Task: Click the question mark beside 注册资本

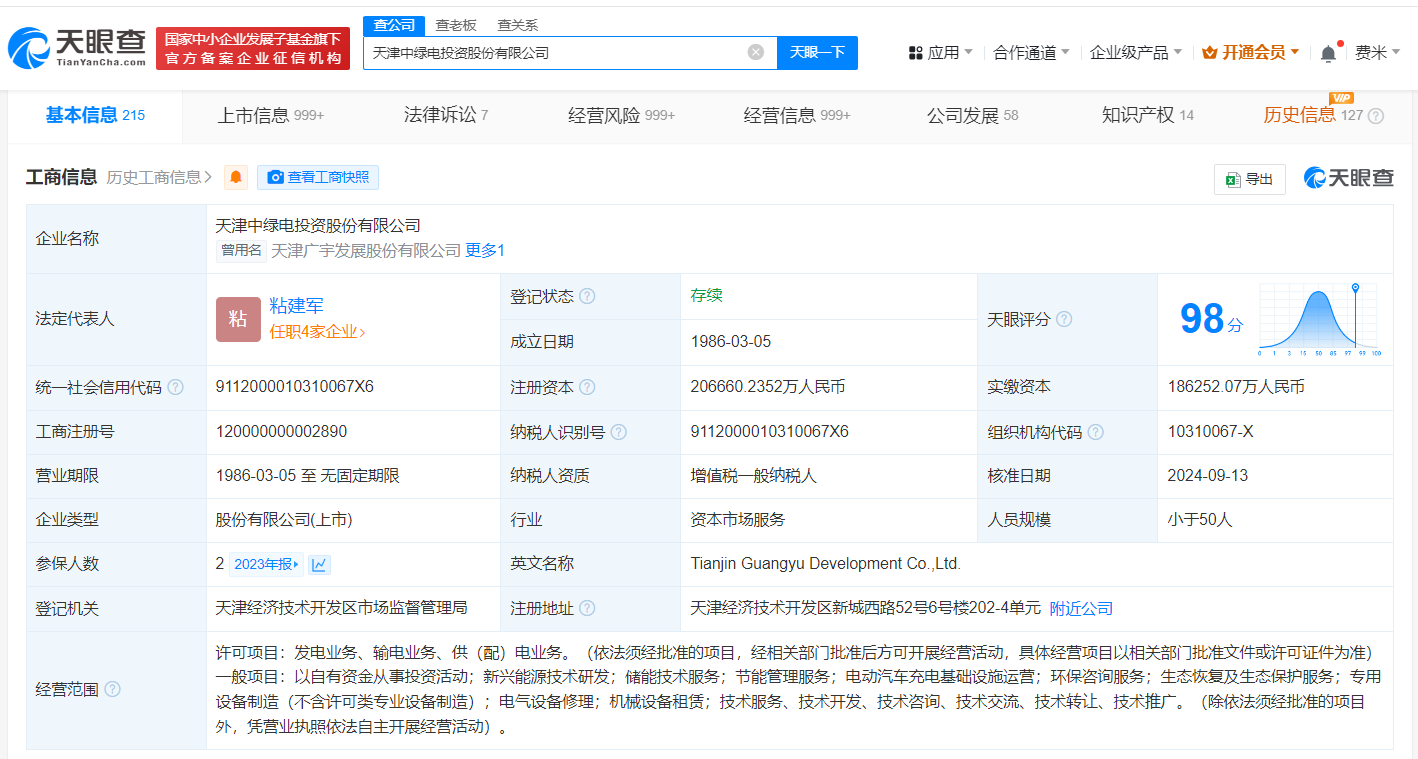Action: pyautogui.click(x=587, y=387)
